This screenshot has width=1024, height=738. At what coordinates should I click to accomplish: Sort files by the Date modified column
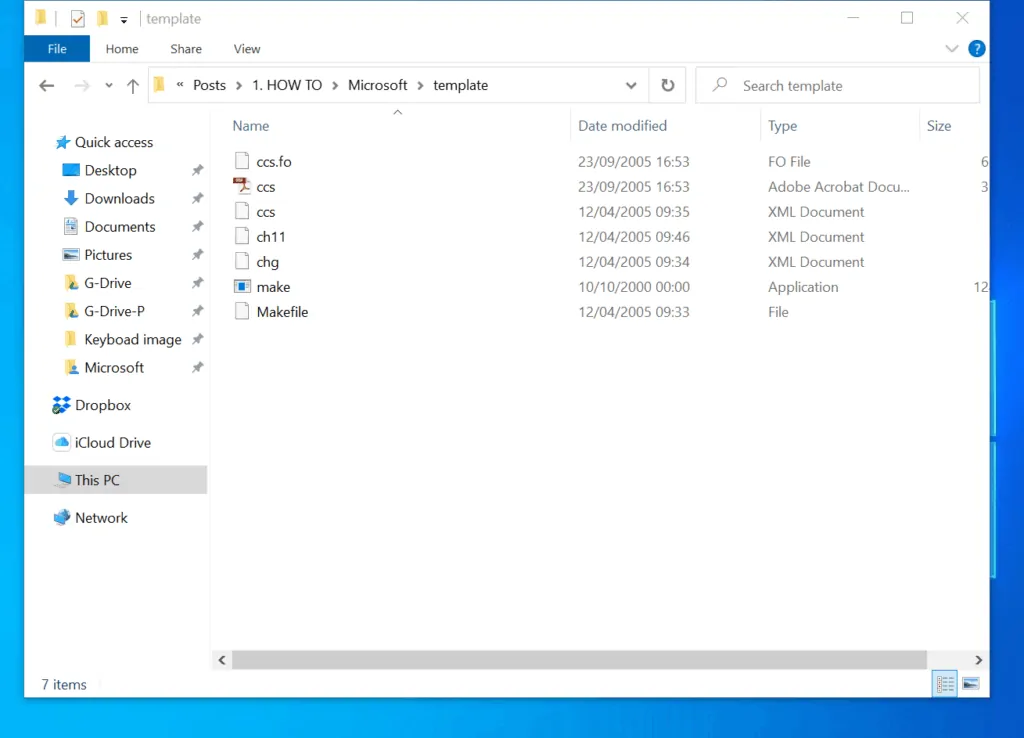622,125
